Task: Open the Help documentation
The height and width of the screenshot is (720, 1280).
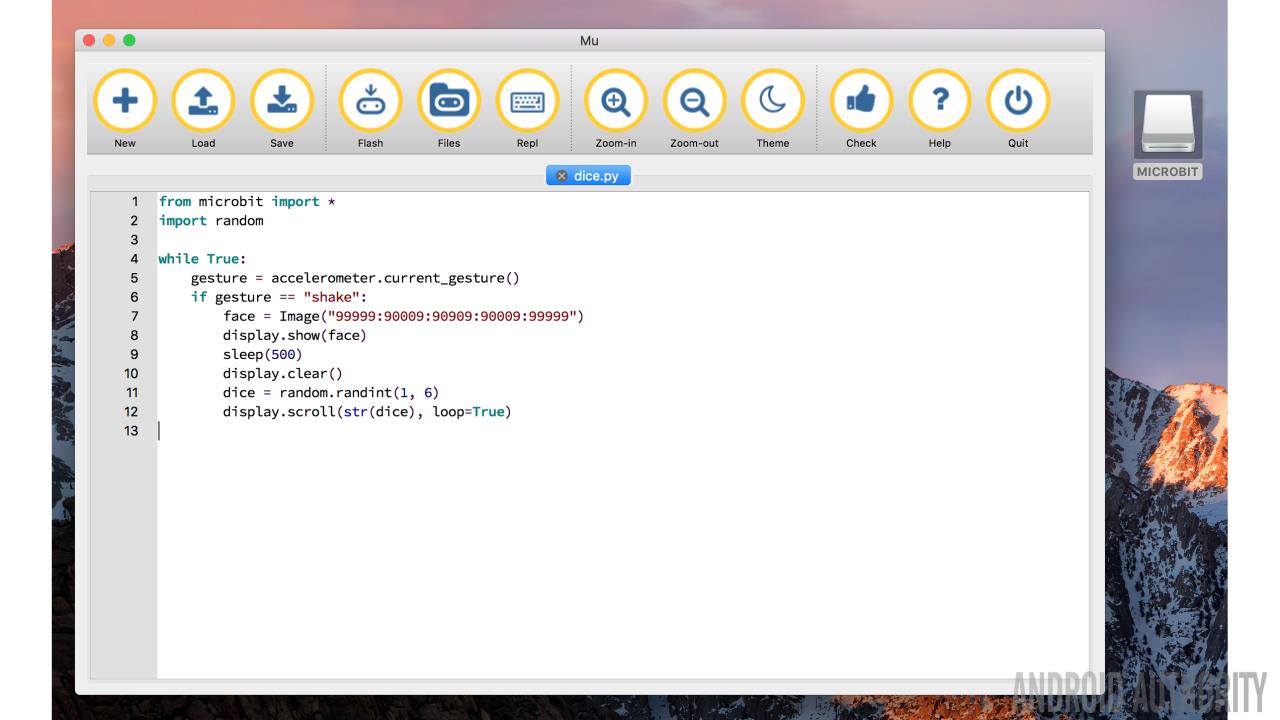Action: coord(939,101)
